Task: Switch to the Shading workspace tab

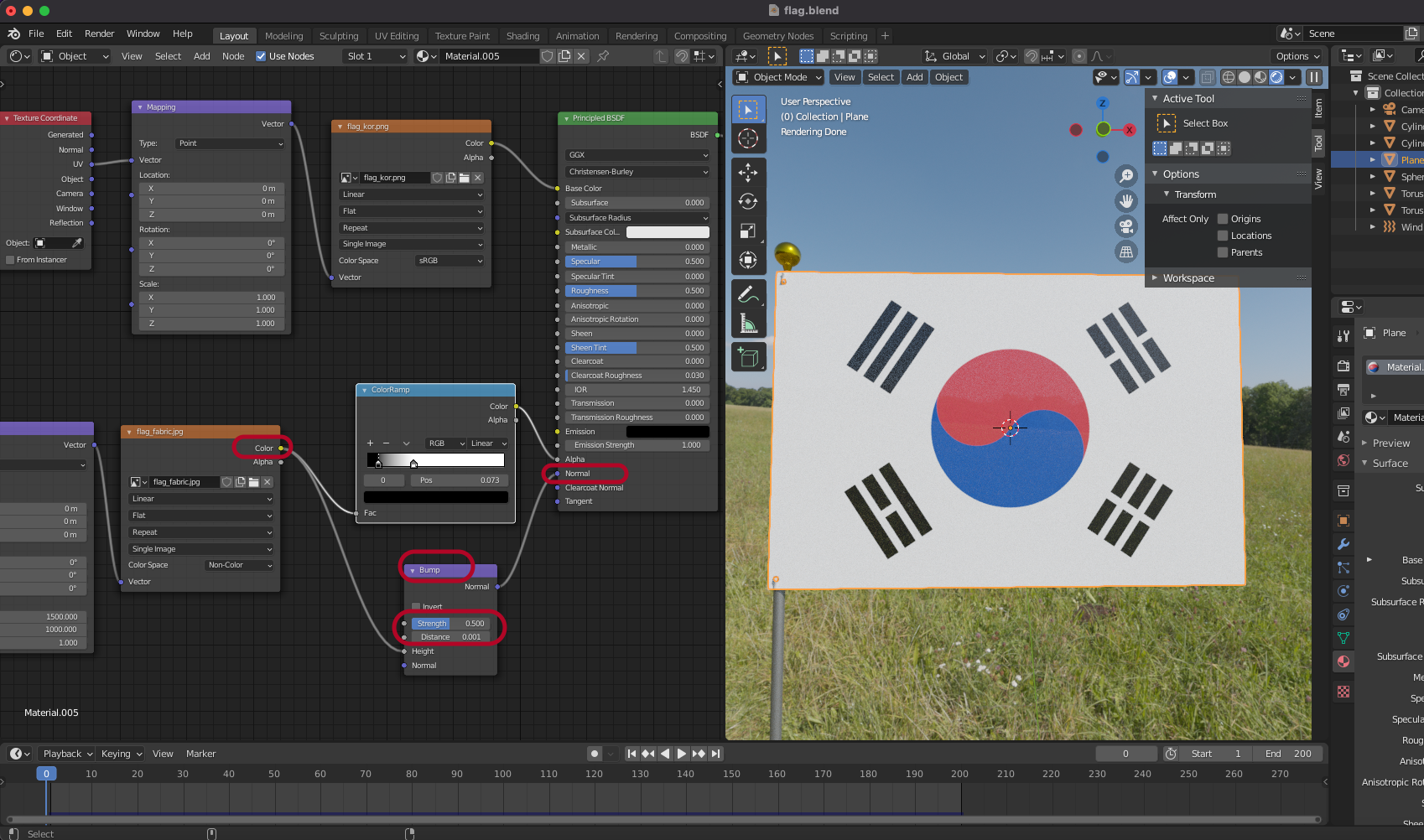Action: tap(522, 36)
